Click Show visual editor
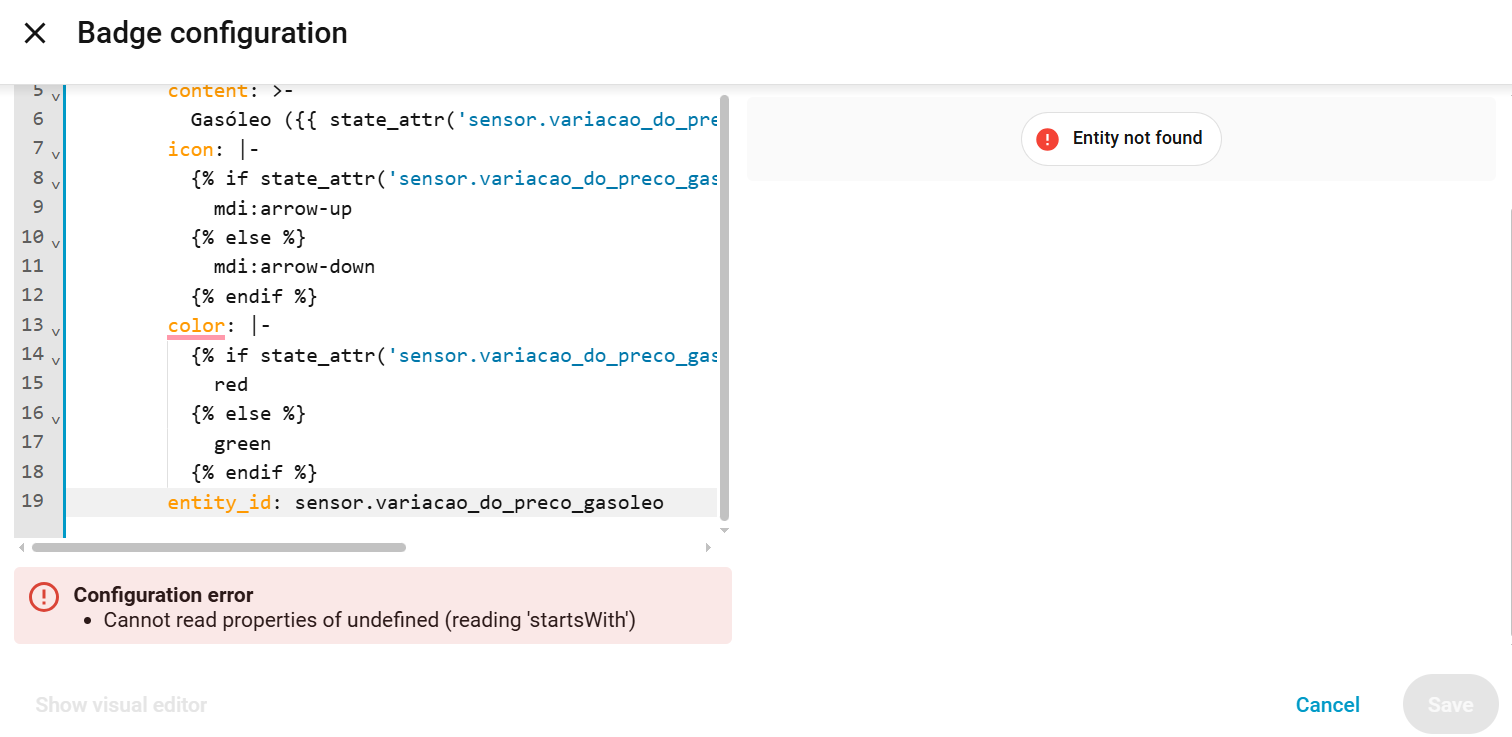Screen dimensions: 1512x737 (121, 705)
